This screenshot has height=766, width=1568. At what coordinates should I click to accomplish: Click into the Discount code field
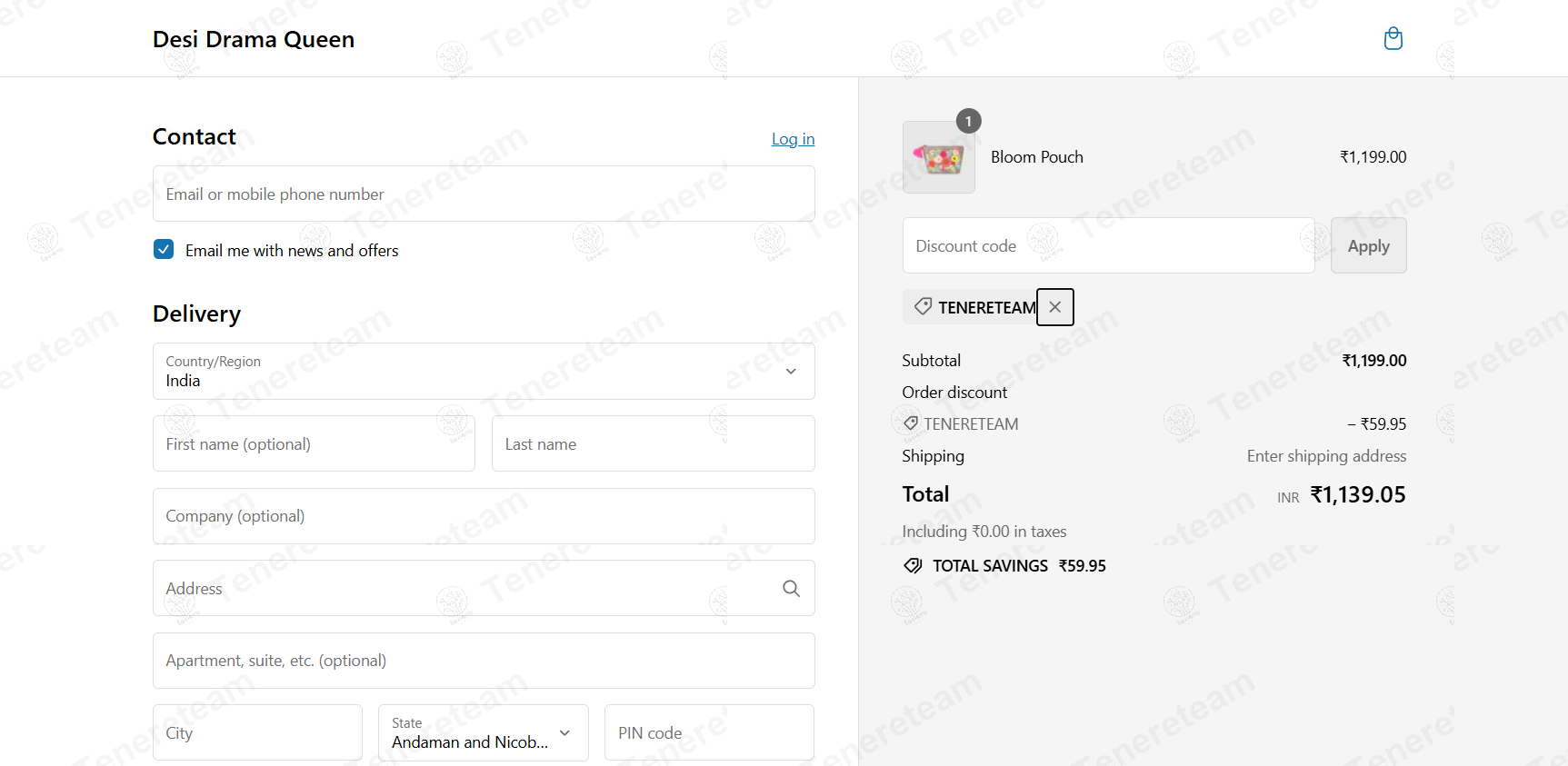click(1108, 245)
